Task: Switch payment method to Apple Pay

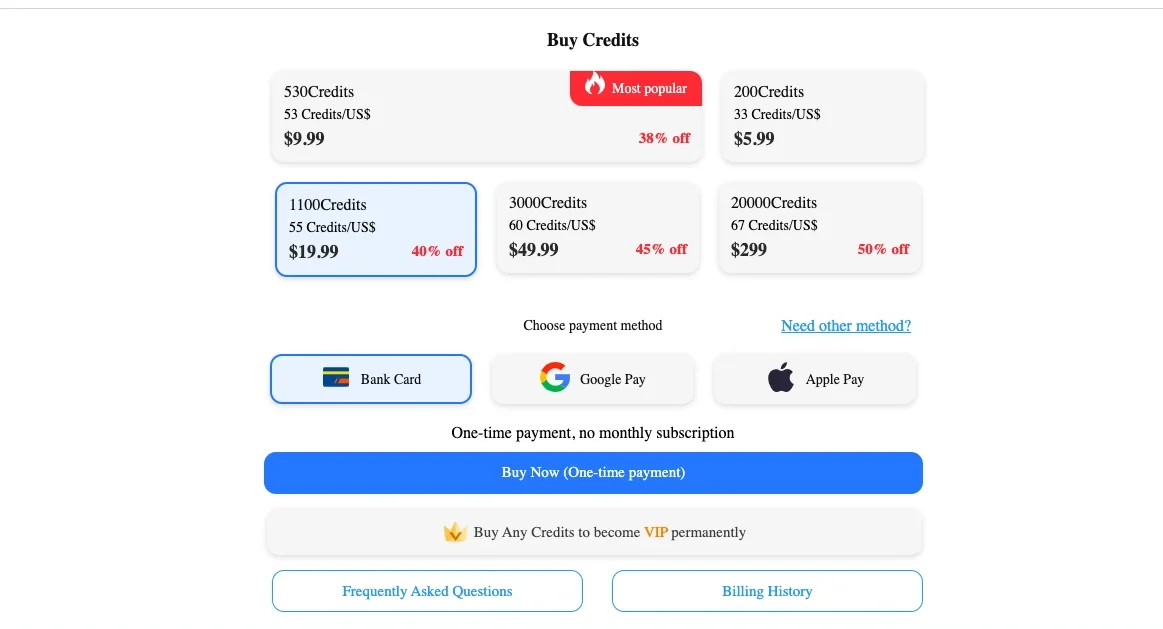Action: pyautogui.click(x=814, y=379)
